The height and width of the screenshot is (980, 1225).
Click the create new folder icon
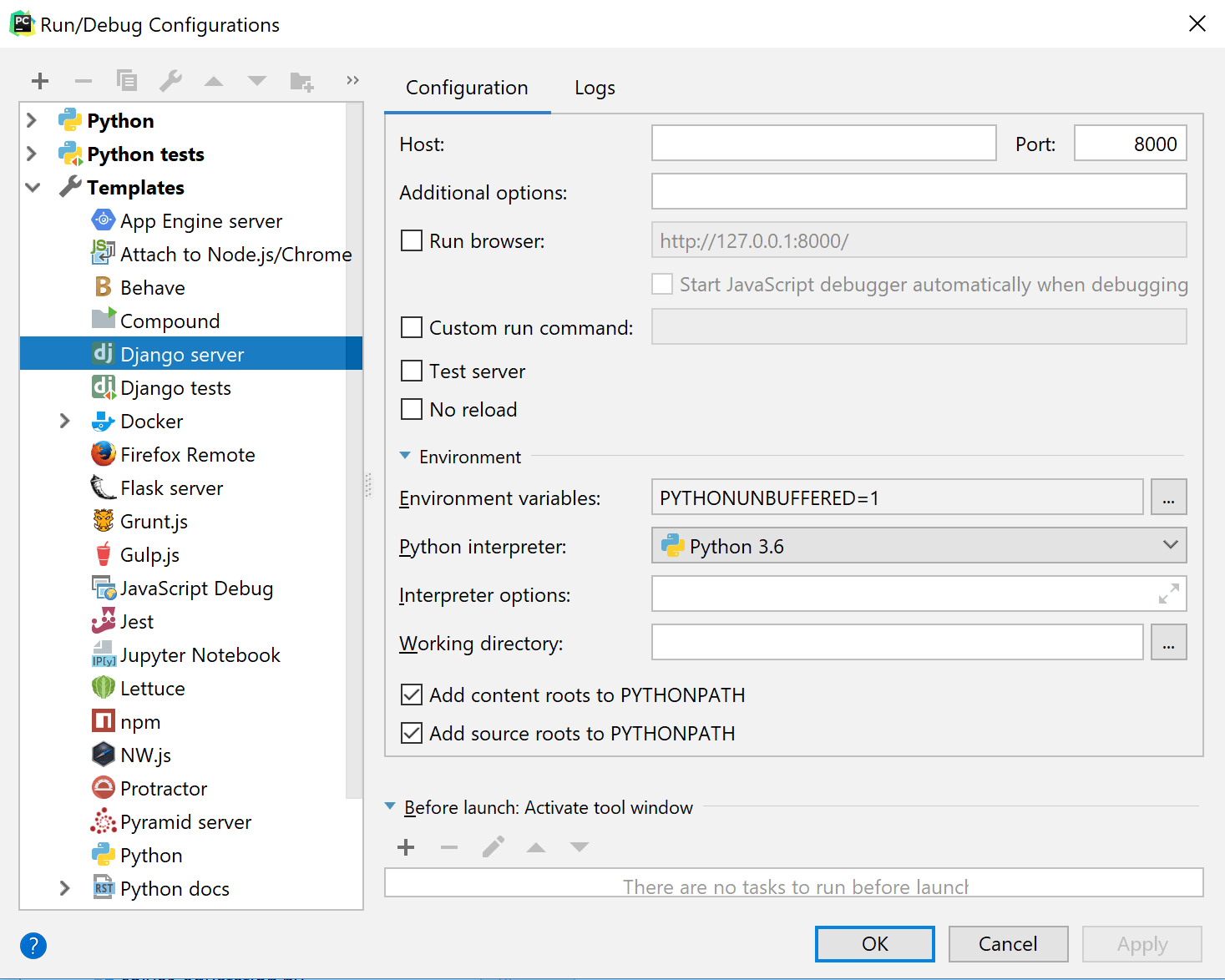(x=301, y=81)
